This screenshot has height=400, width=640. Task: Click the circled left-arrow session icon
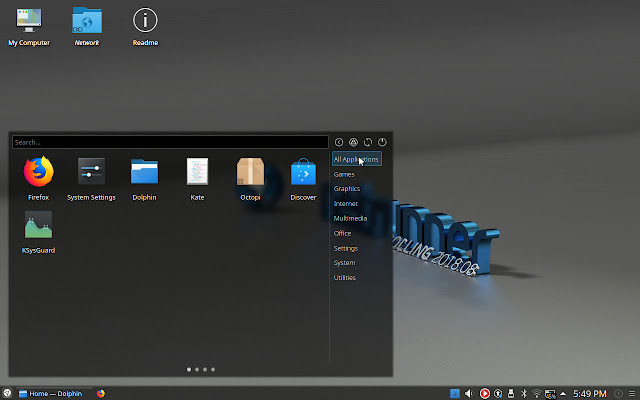[339, 142]
